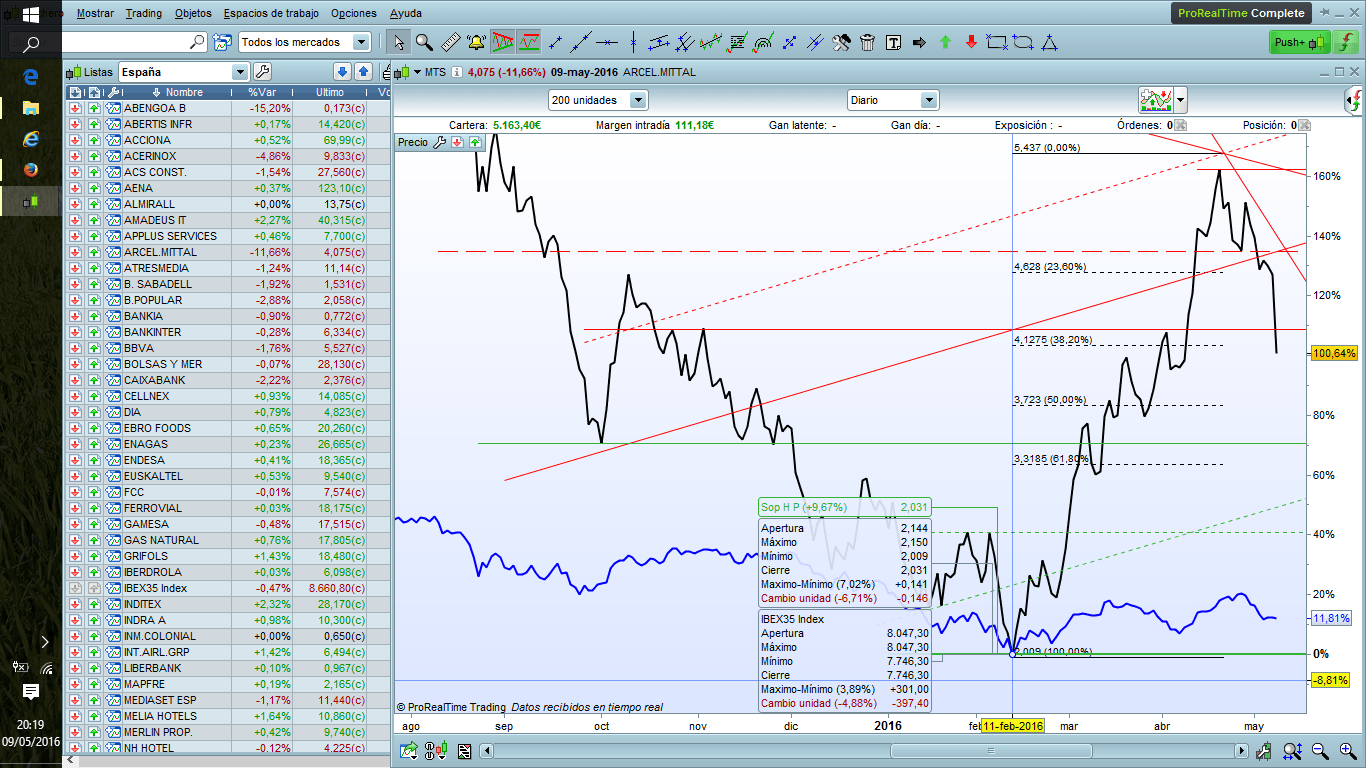
Task: Activate the magnifier zoom tool in the toolbar
Action: tap(424, 42)
